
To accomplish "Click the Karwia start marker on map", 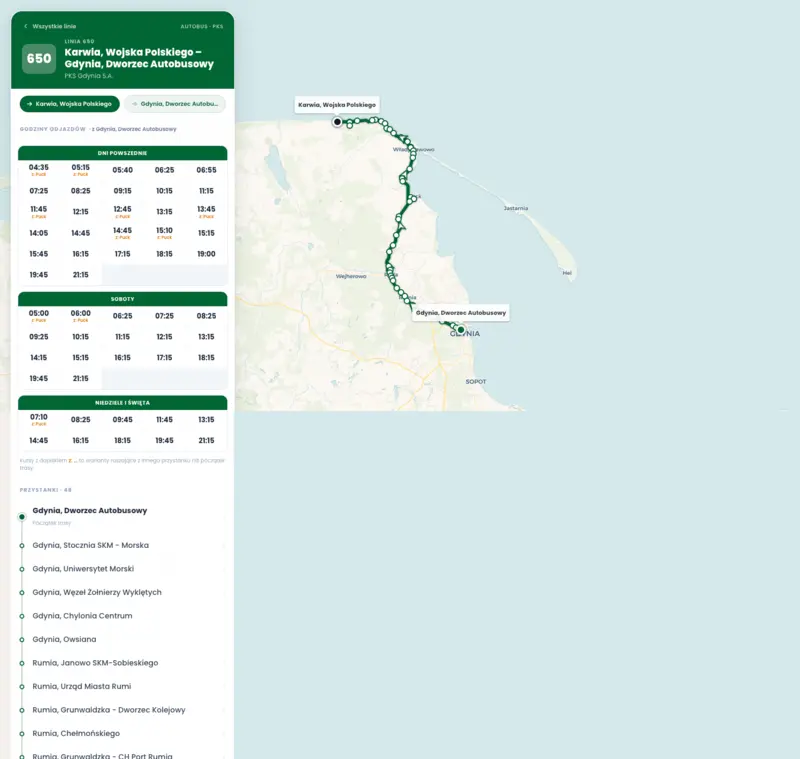I will [337, 122].
